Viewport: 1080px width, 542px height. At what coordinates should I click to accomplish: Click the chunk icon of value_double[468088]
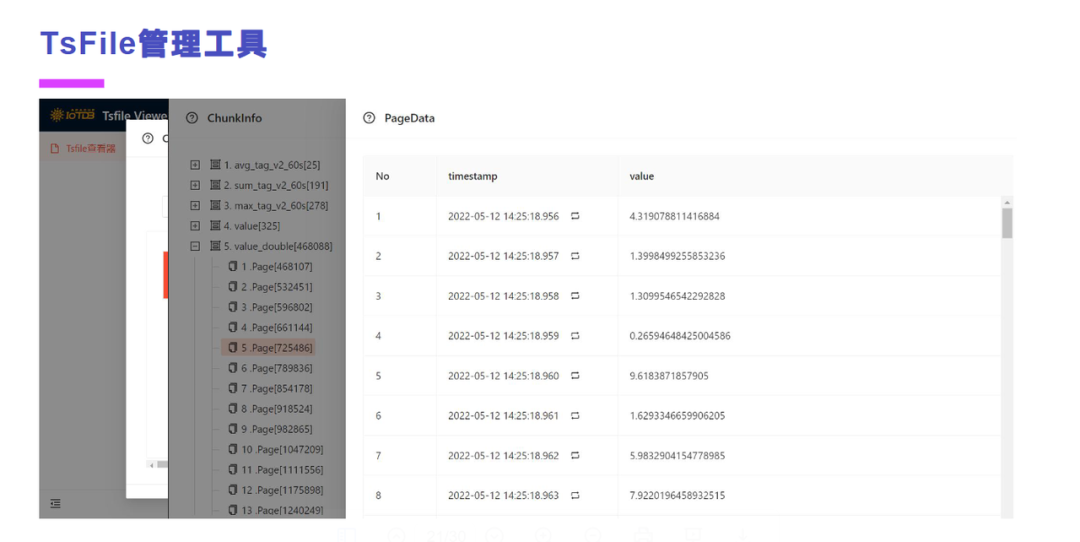(215, 246)
